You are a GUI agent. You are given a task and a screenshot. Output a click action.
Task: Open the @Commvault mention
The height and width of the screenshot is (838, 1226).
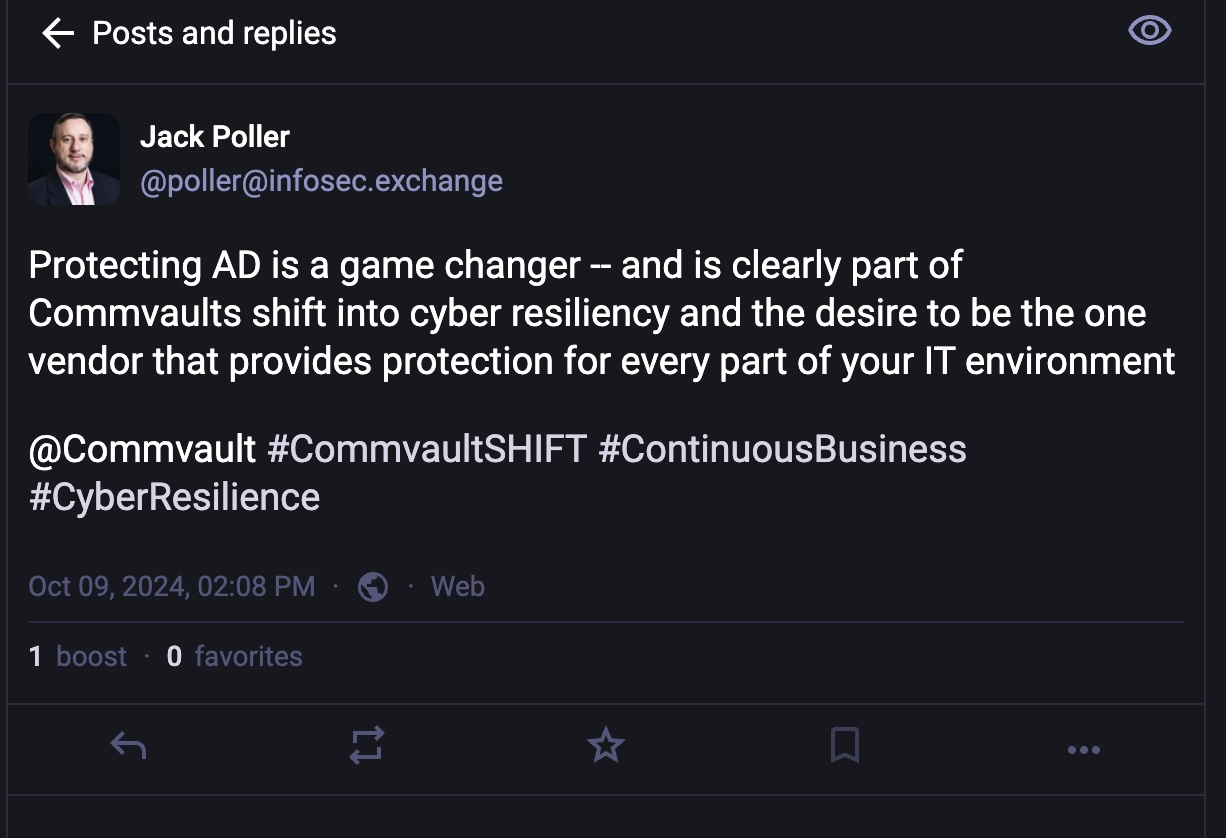[x=143, y=449]
